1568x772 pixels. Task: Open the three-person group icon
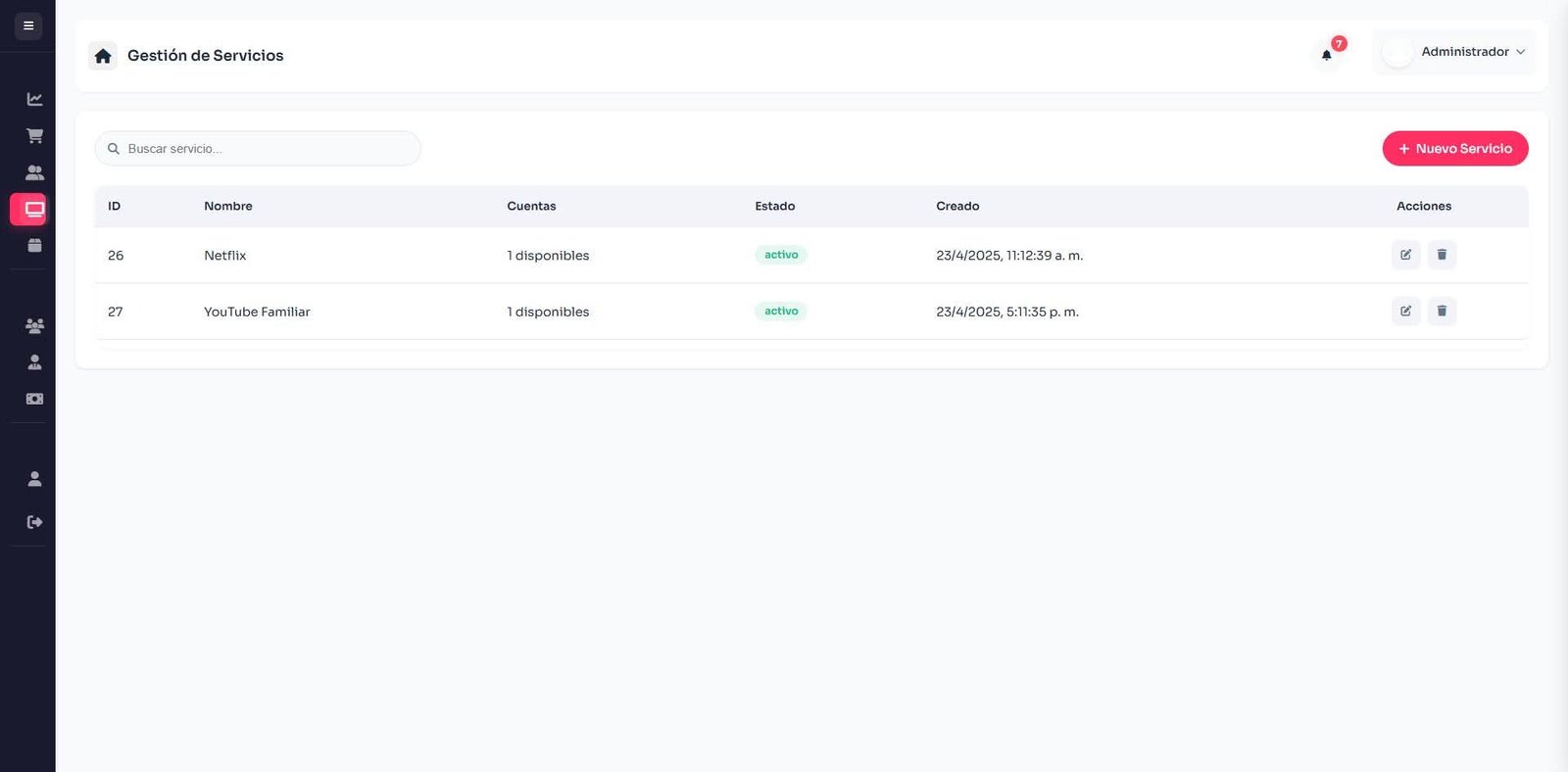[x=34, y=325]
